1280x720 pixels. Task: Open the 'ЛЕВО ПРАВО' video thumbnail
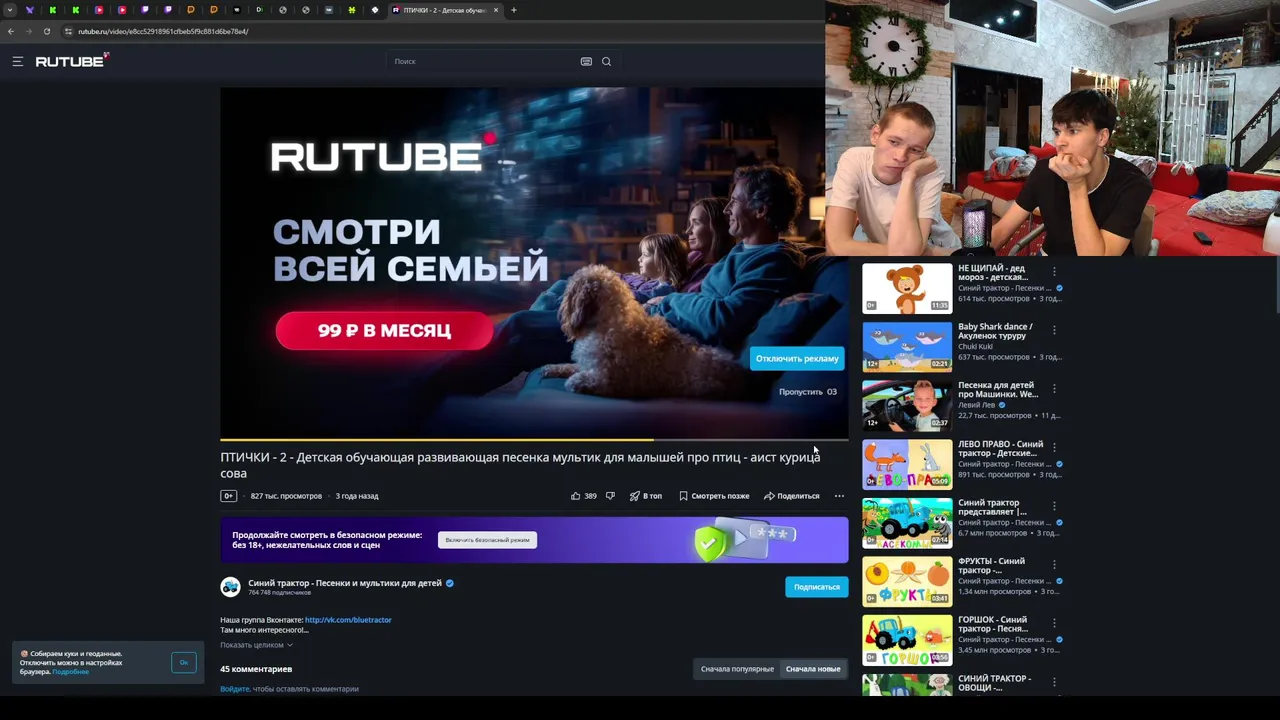(x=907, y=464)
